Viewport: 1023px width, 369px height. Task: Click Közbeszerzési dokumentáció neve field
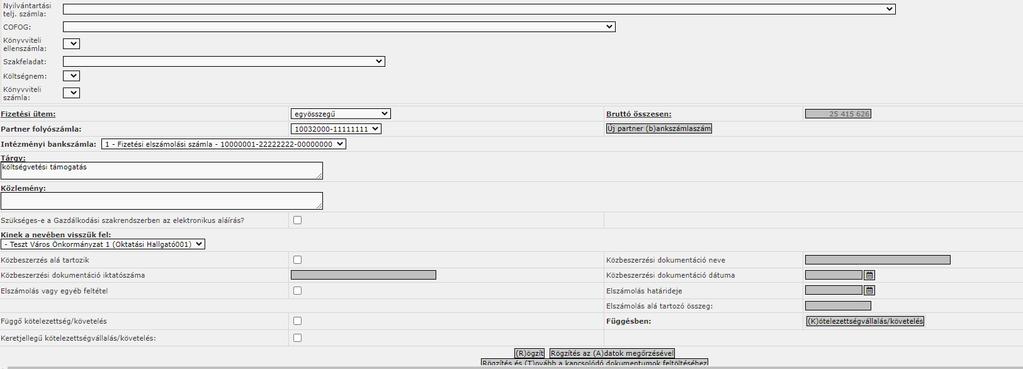878,259
